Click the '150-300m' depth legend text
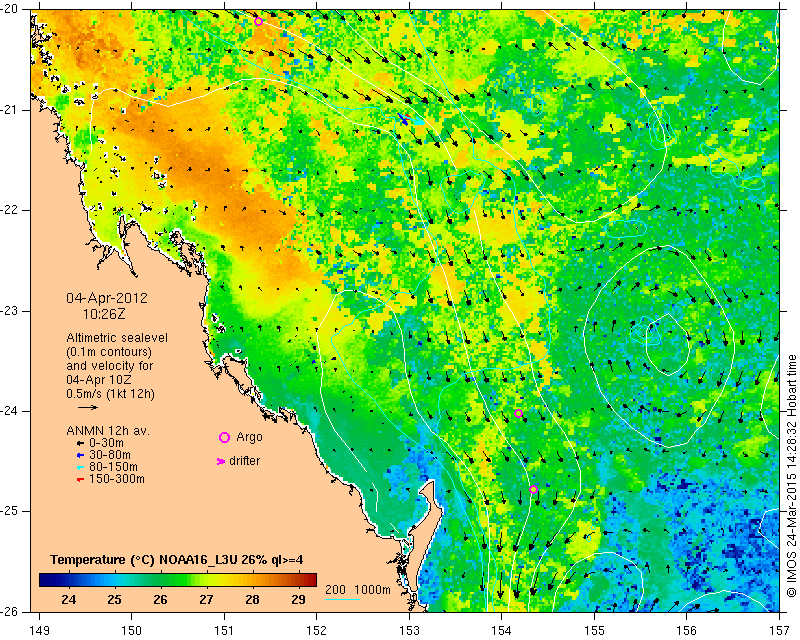 point(117,479)
